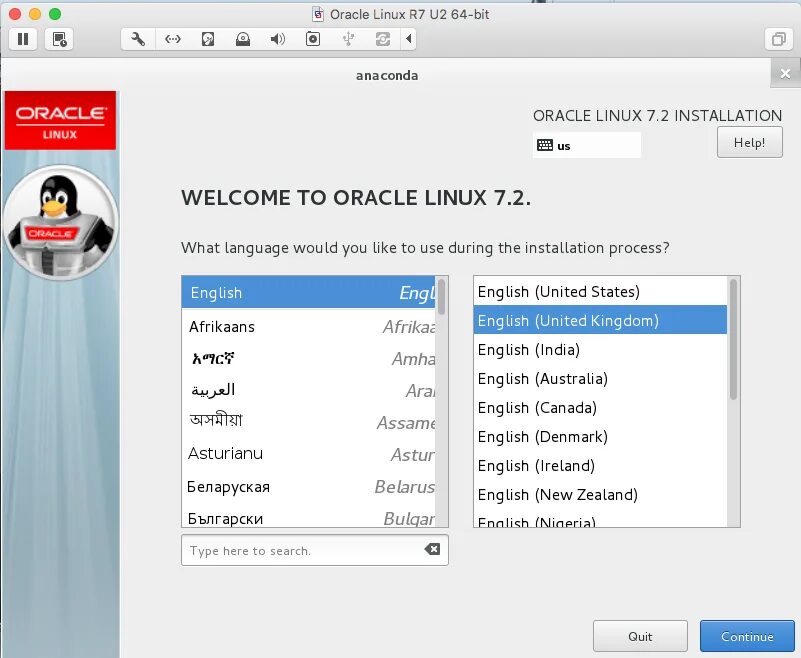
Task: Click the Tux penguin mascot image
Action: coord(61,222)
